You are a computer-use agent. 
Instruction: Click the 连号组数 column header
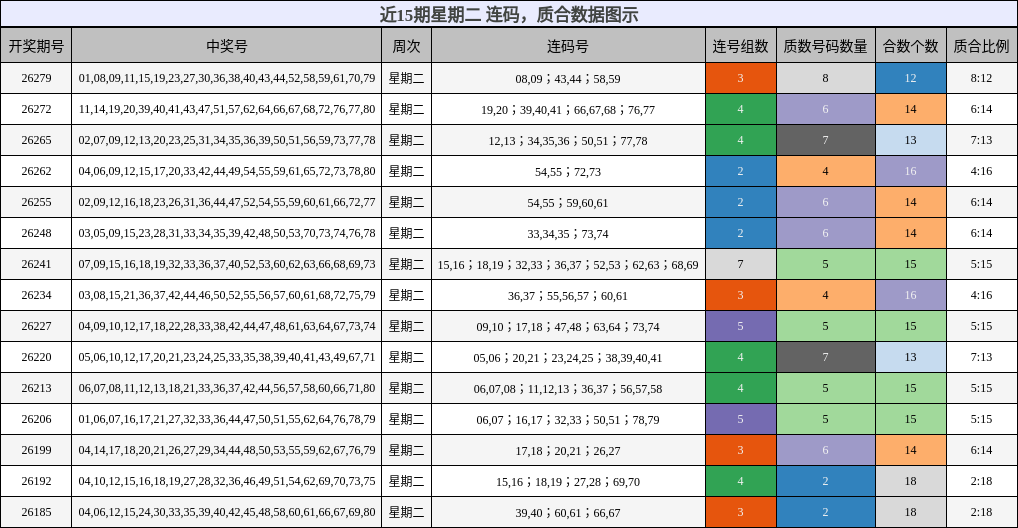[x=741, y=45]
